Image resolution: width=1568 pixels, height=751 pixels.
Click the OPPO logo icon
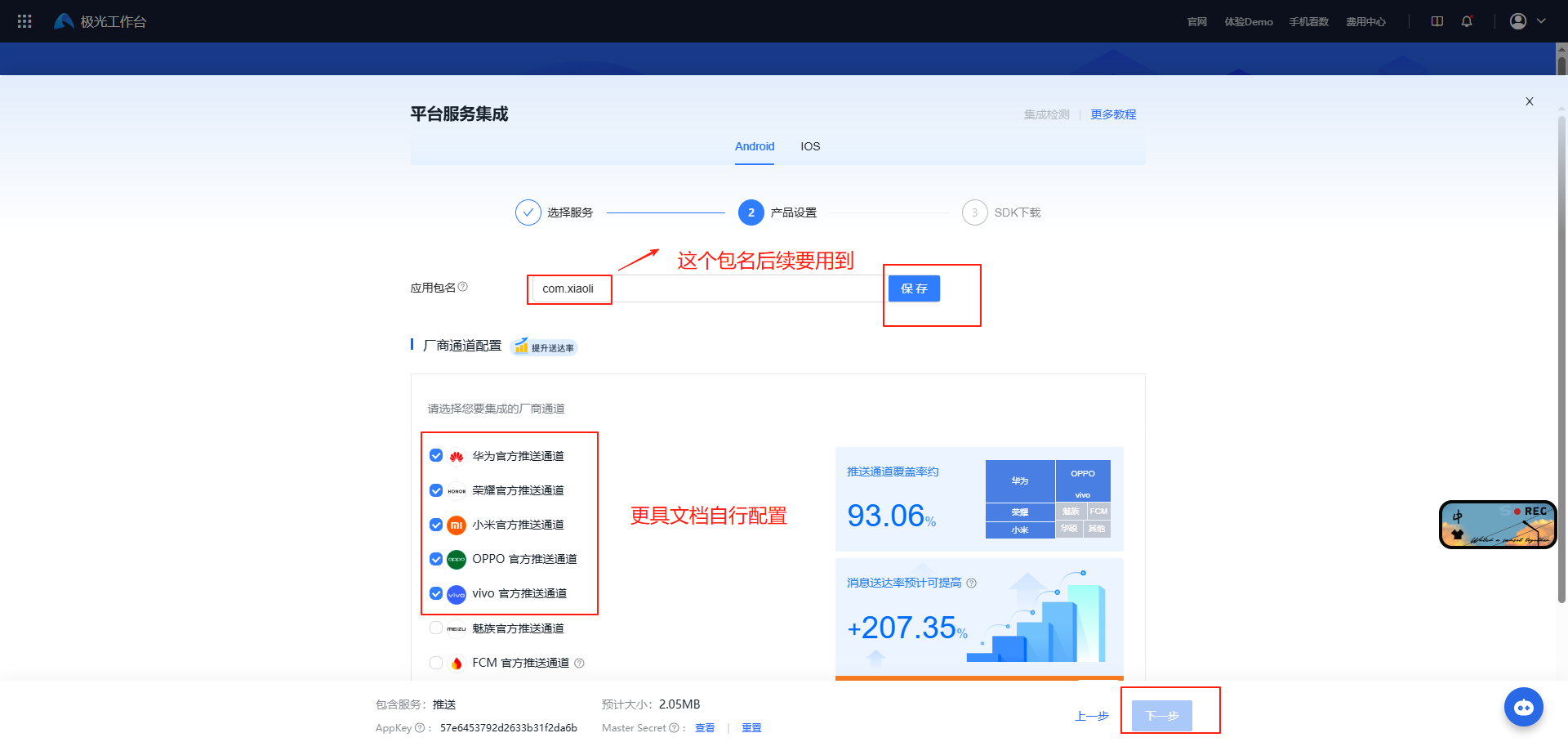click(x=457, y=559)
